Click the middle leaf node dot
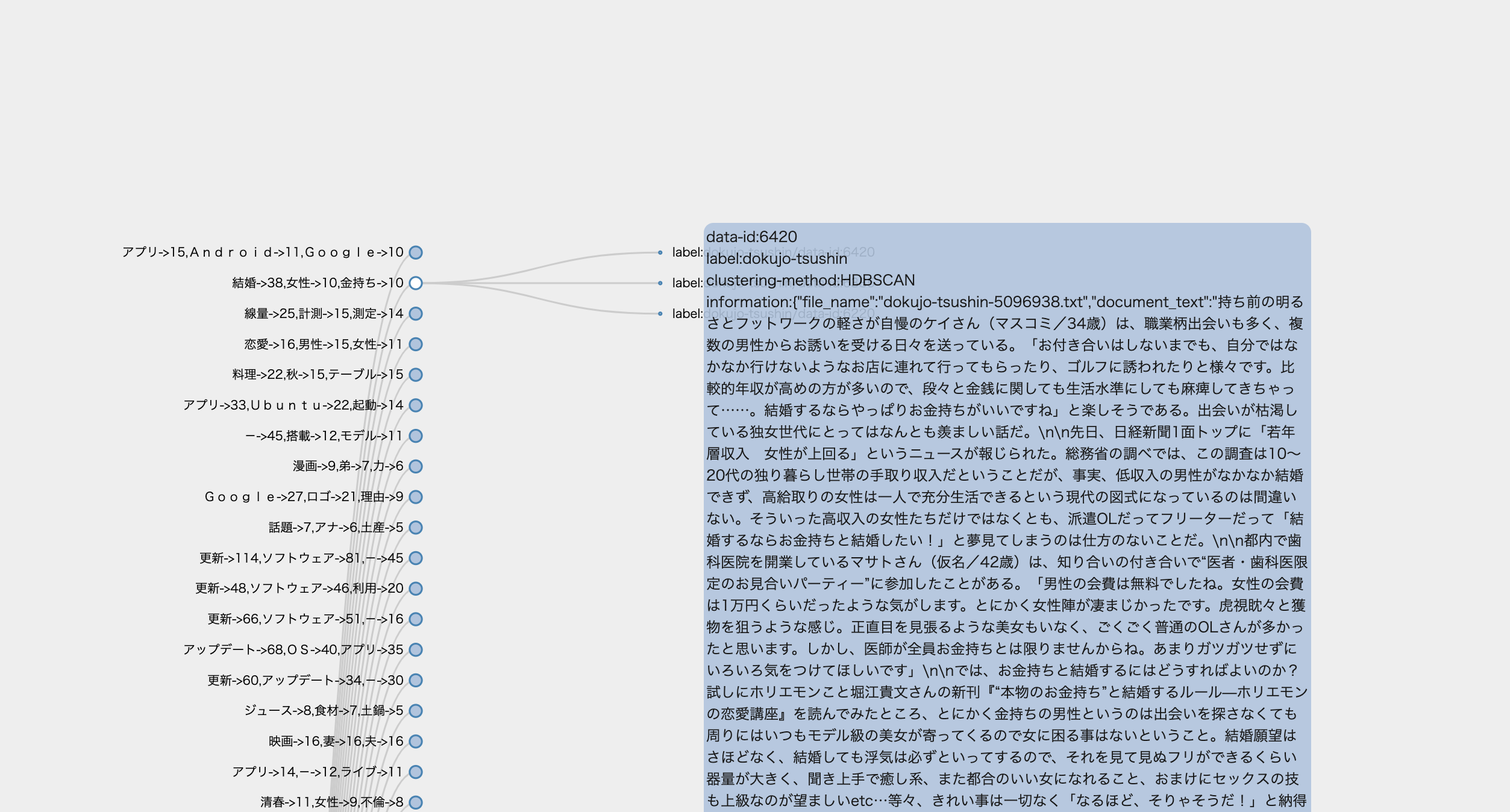Viewport: 1510px width, 812px height. click(660, 283)
